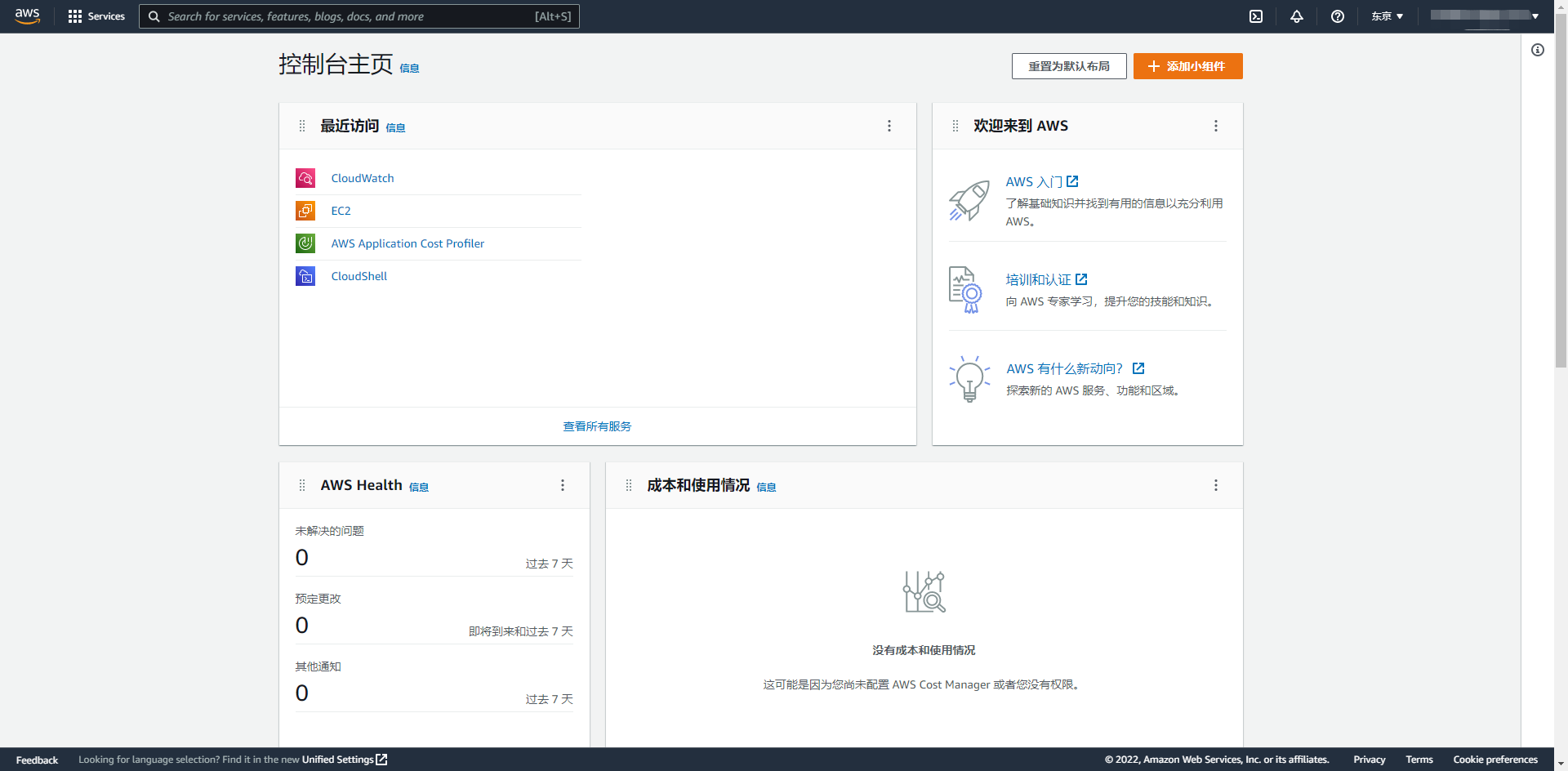The image size is (1568, 771).
Task: Click the CloudShell service icon in list
Action: (x=305, y=276)
